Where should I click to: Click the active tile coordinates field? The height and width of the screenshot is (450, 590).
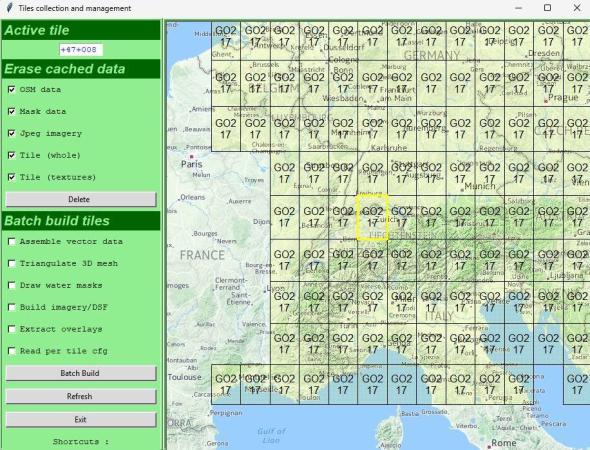(81, 50)
